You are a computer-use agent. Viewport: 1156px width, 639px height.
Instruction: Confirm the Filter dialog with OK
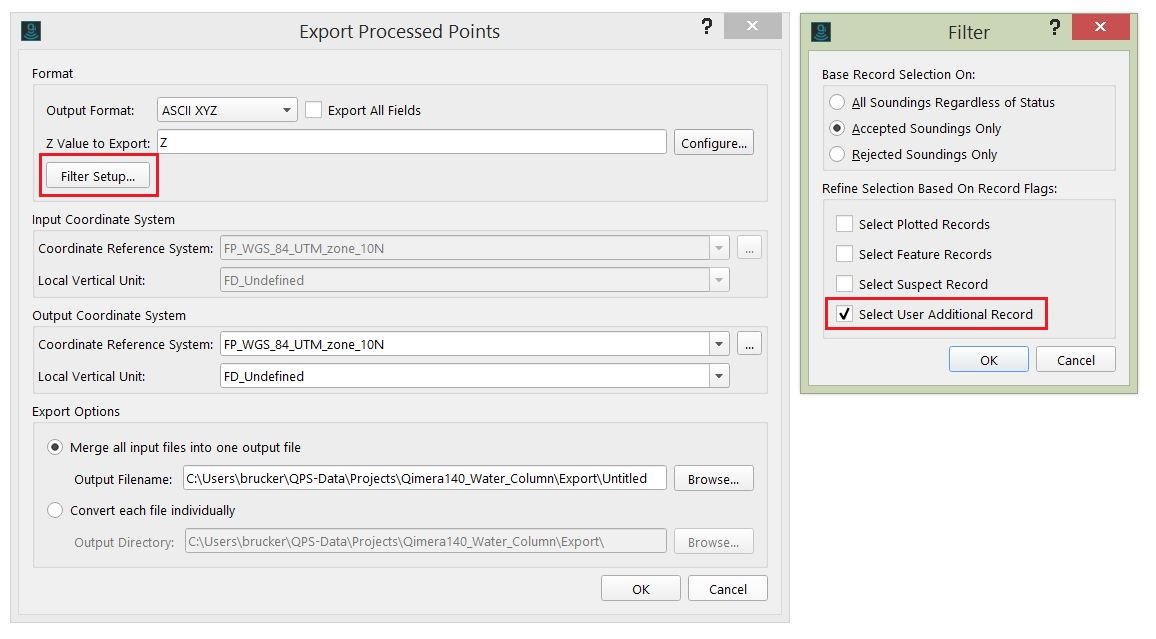coord(988,360)
